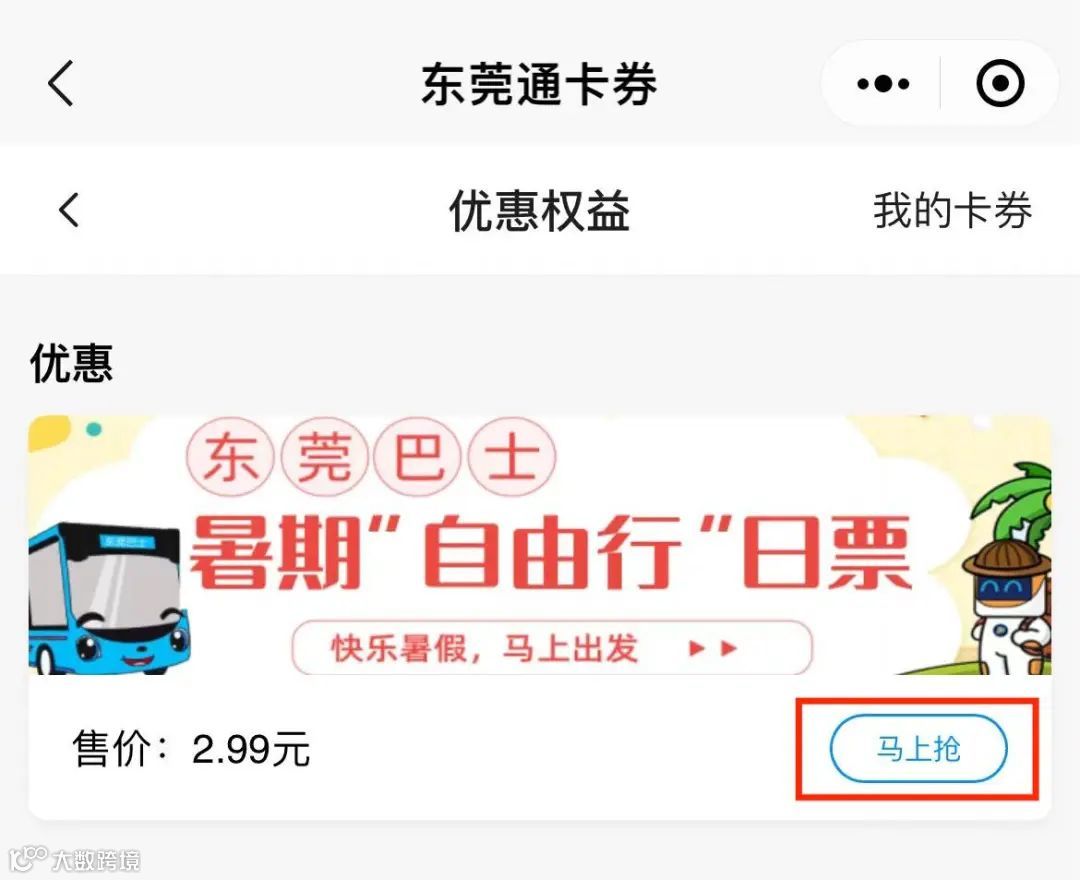
Task: Open the 暑期自由行日票 red headline
Action: (550, 554)
